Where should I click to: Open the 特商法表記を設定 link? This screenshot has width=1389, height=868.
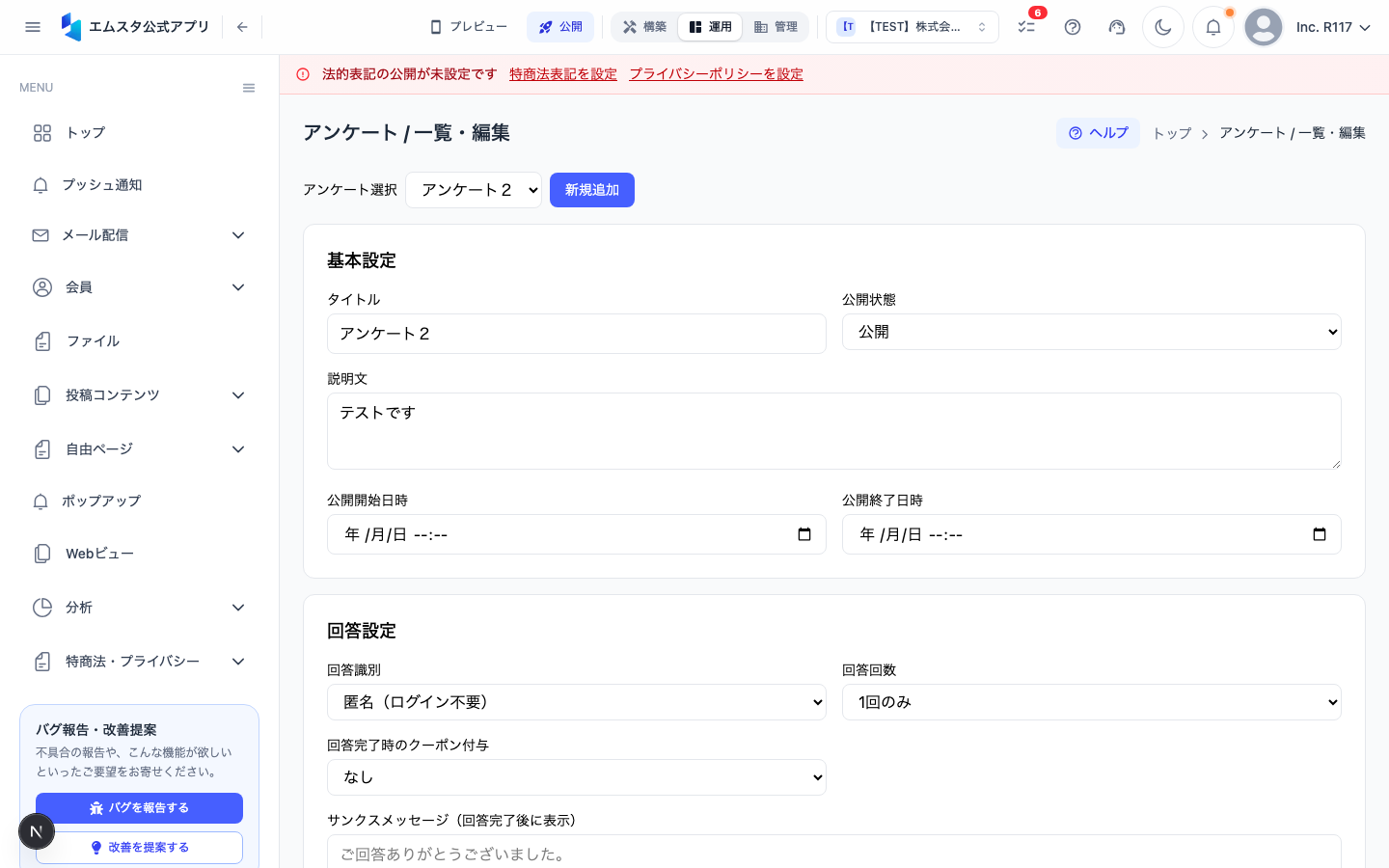point(563,74)
